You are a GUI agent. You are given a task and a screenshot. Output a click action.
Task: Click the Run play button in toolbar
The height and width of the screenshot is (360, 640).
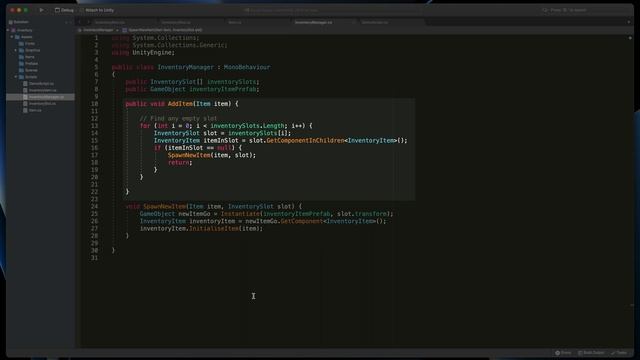point(41,10)
